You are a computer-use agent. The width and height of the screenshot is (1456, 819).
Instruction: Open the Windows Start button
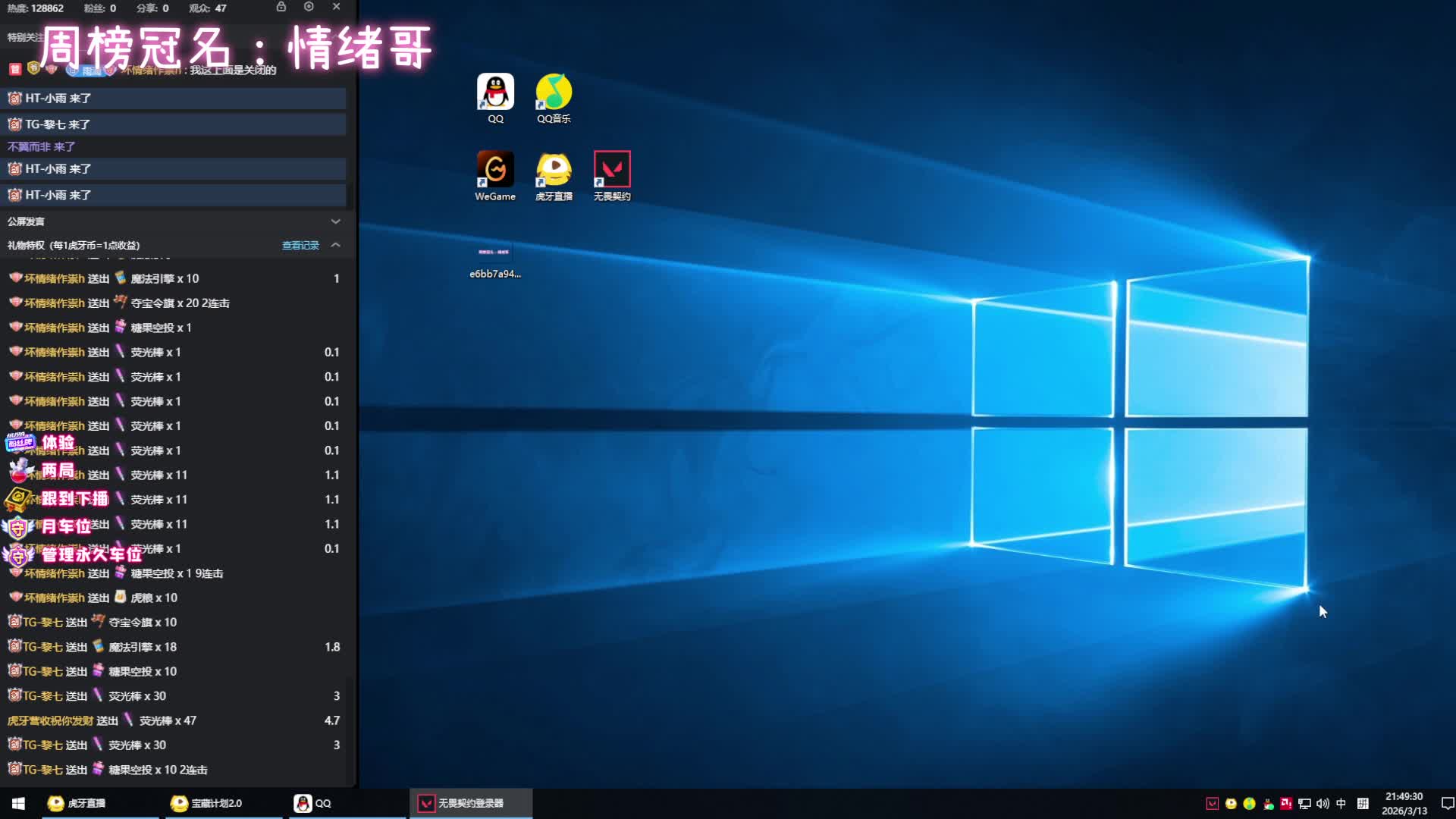[x=18, y=803]
